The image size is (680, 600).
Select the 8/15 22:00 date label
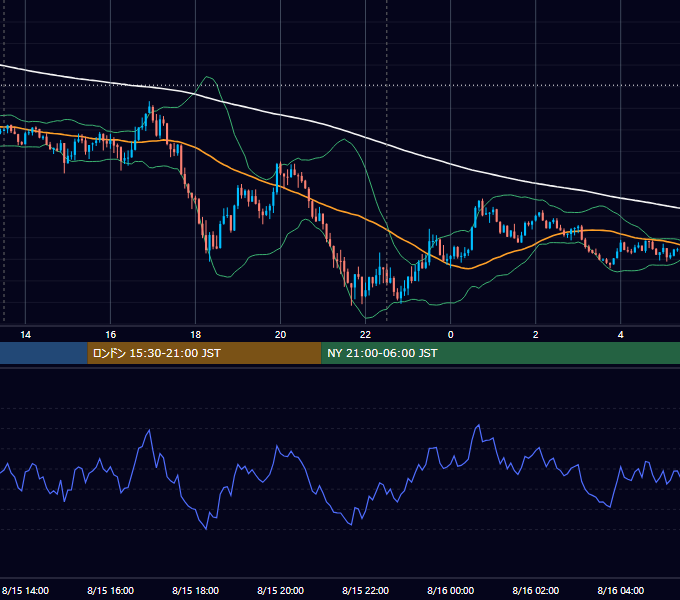pyautogui.click(x=366, y=590)
